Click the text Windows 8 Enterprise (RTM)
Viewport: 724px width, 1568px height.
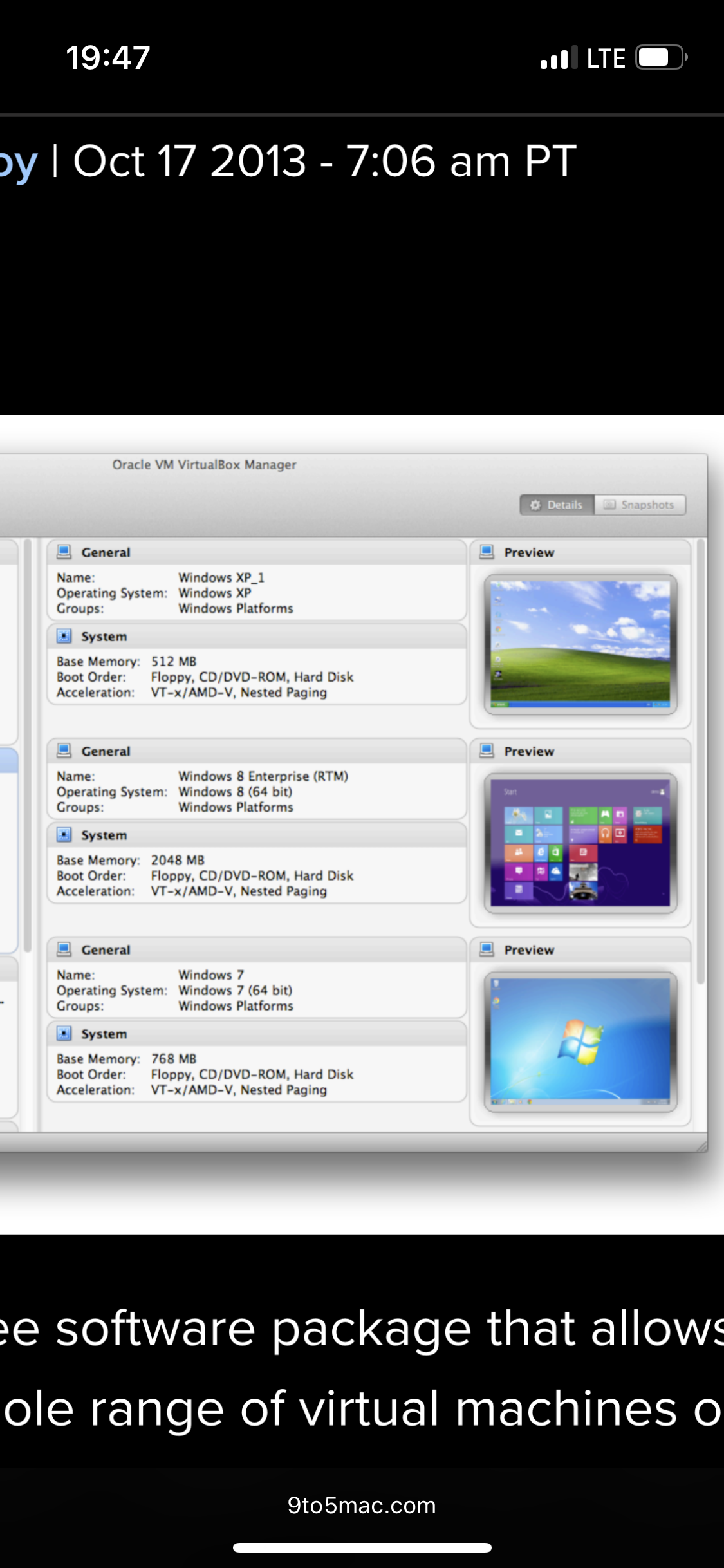click(263, 776)
